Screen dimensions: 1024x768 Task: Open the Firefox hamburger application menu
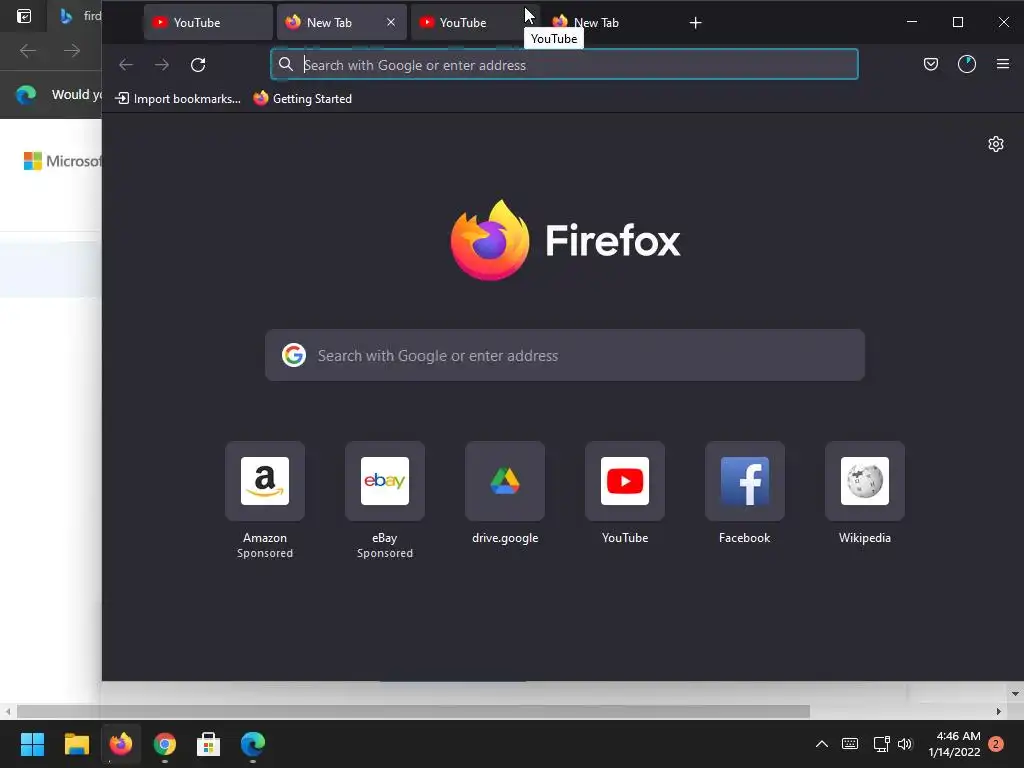pos(1003,64)
